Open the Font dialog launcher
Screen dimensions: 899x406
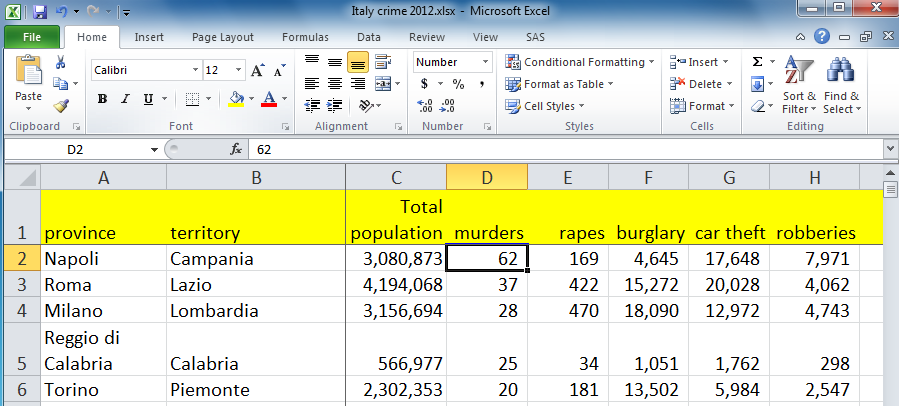click(x=285, y=126)
